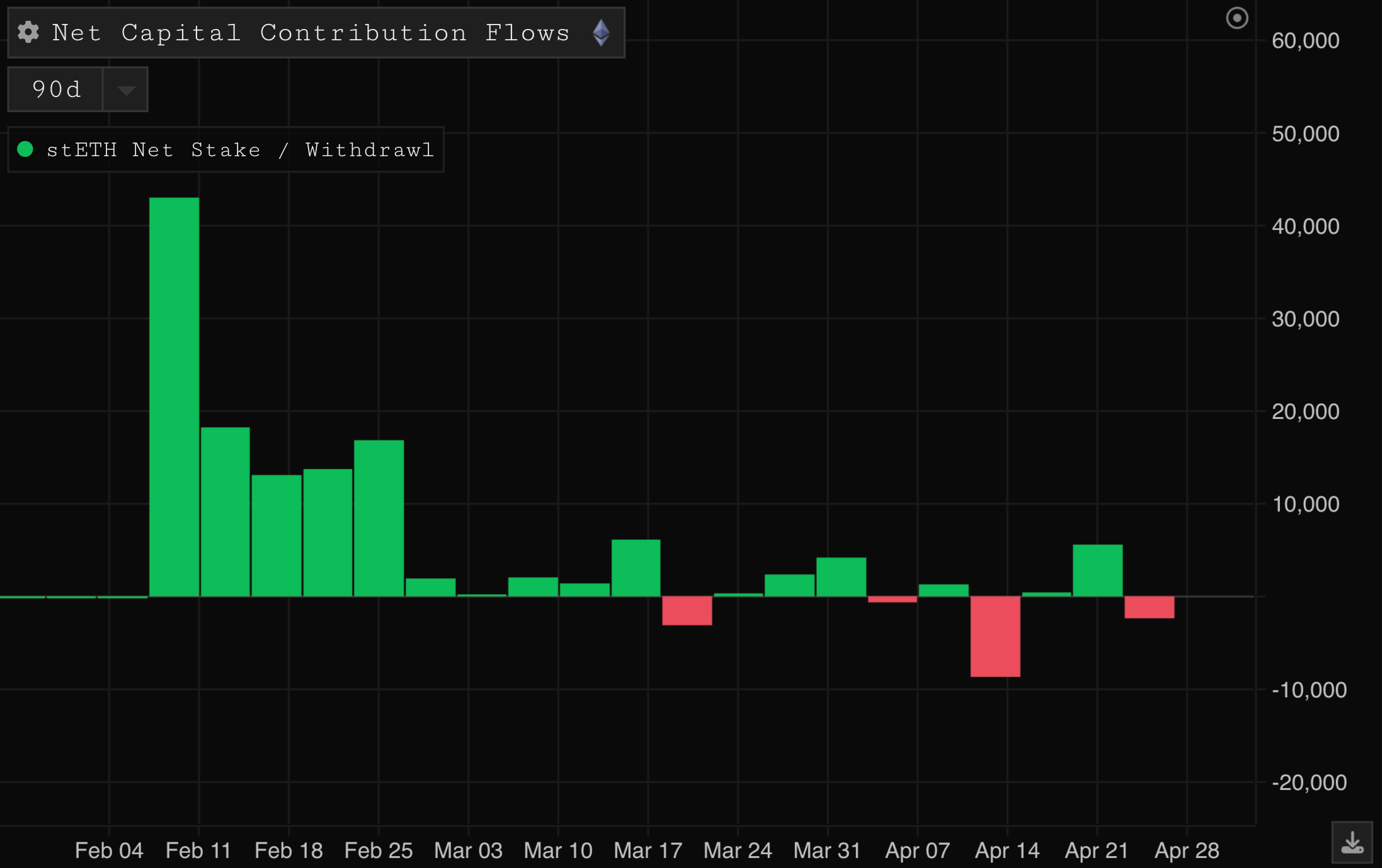Click the Apr 07 x-axis date label

917,850
